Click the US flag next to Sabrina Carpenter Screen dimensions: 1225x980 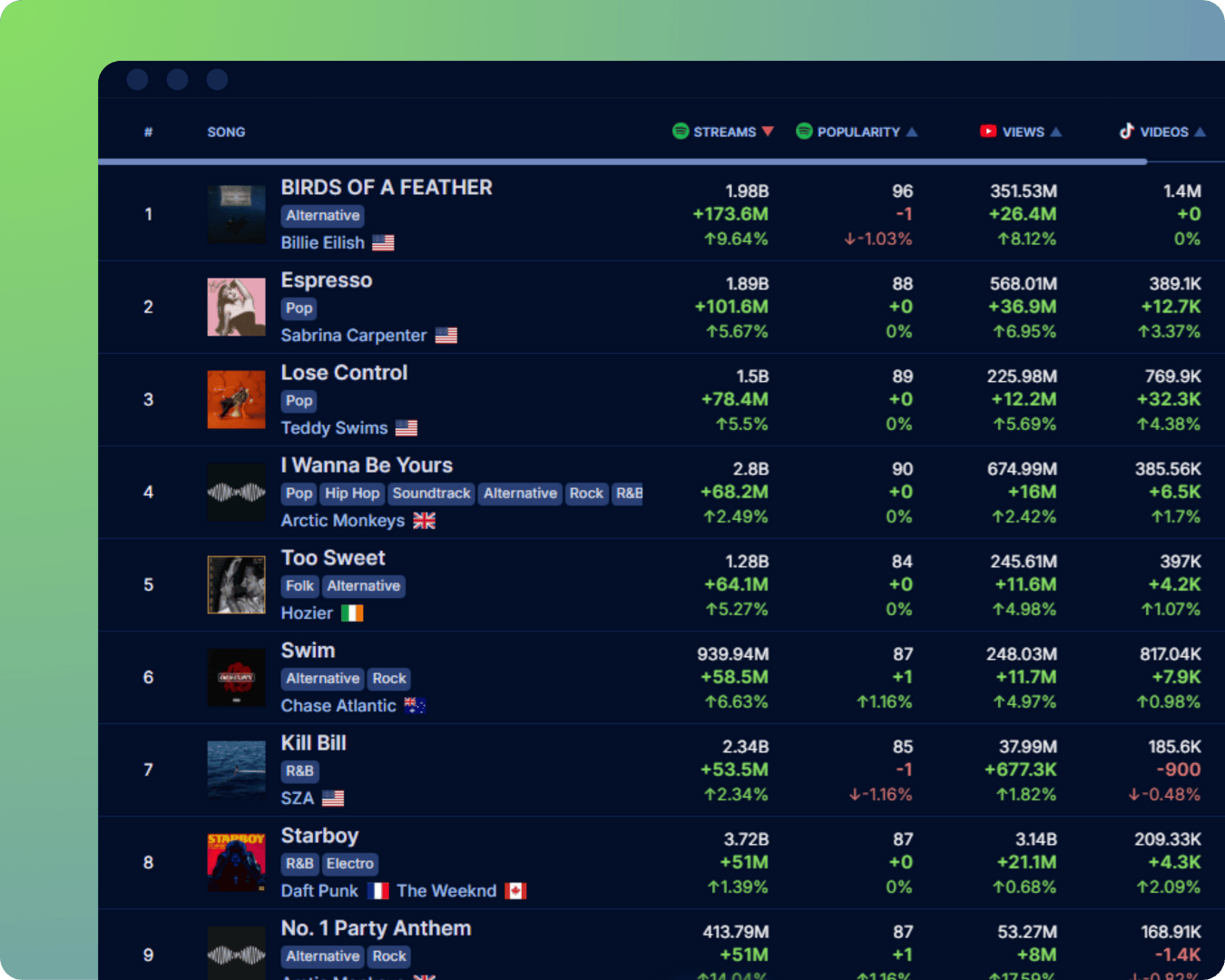click(446, 335)
